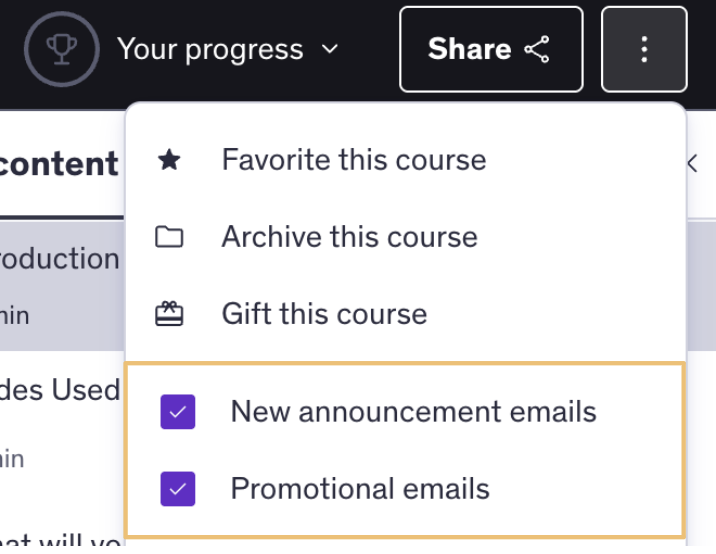Uncheck Promotional emails checkbox
The height and width of the screenshot is (554, 716).
178,489
